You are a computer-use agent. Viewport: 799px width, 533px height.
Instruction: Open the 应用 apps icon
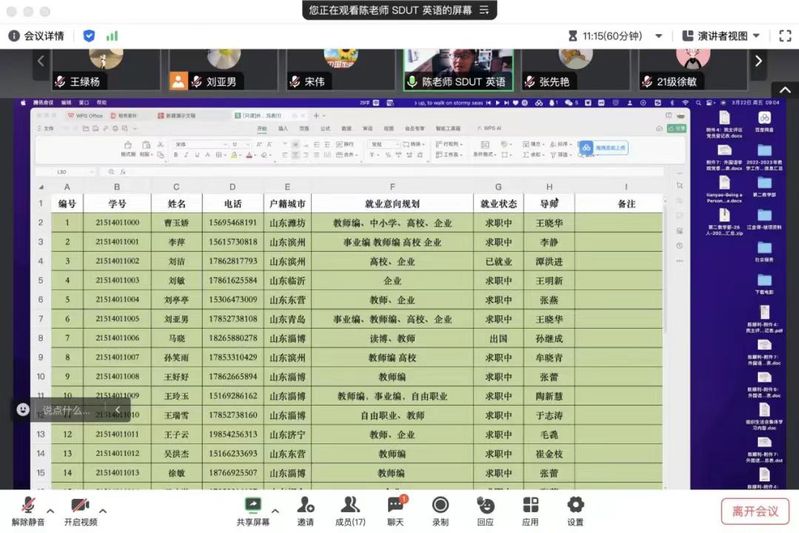(x=530, y=505)
